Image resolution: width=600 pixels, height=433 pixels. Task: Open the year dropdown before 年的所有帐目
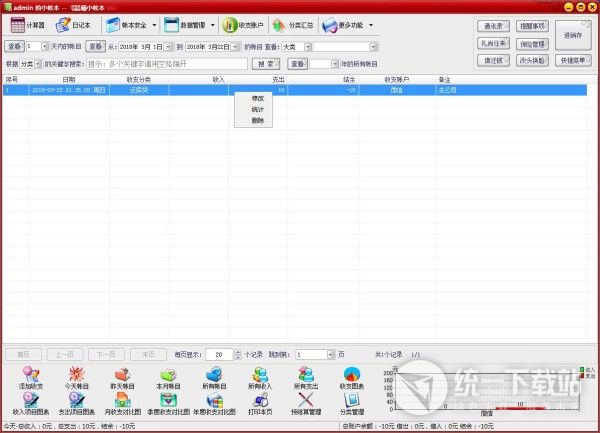click(335, 64)
